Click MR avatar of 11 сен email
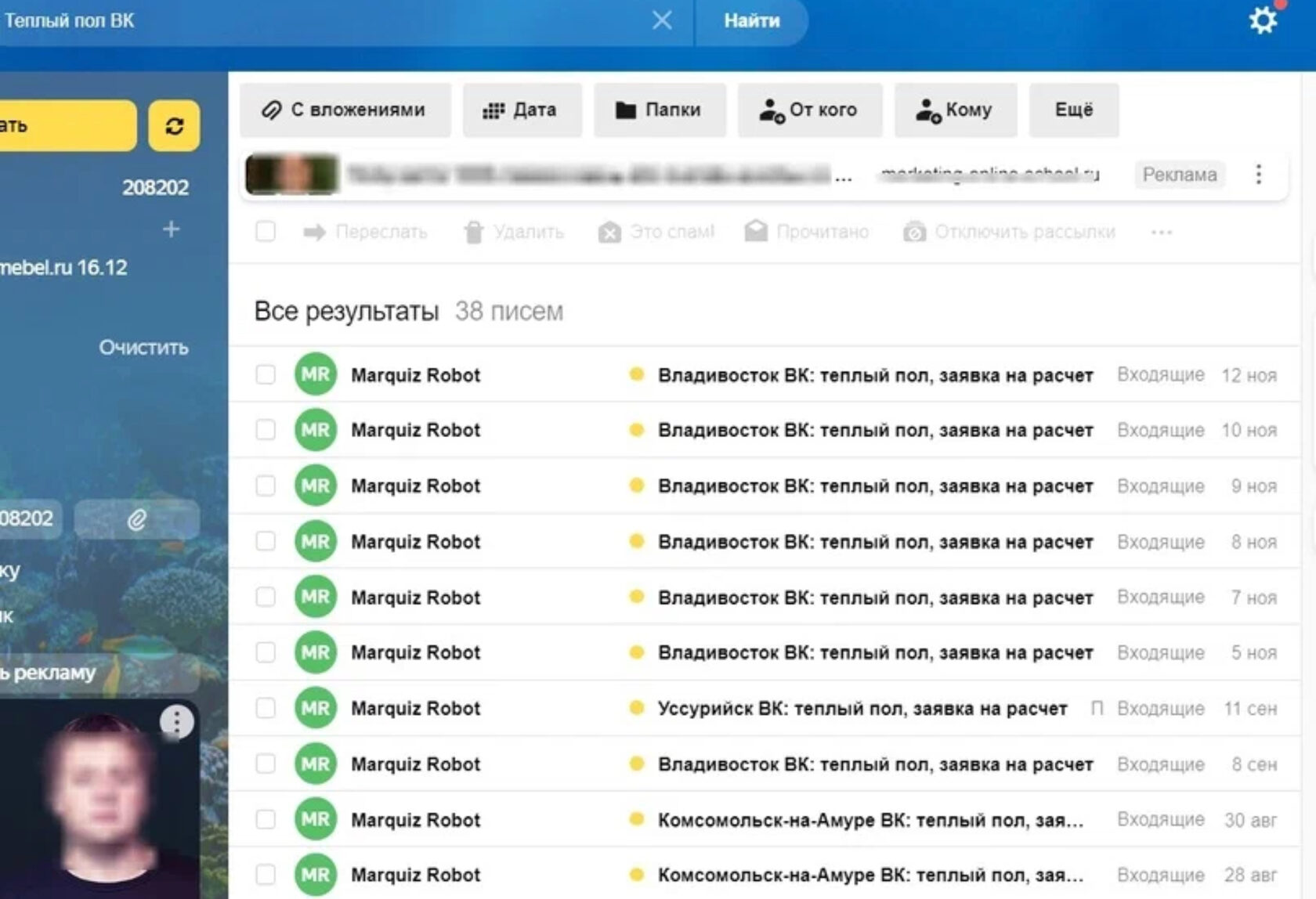 pyautogui.click(x=316, y=708)
